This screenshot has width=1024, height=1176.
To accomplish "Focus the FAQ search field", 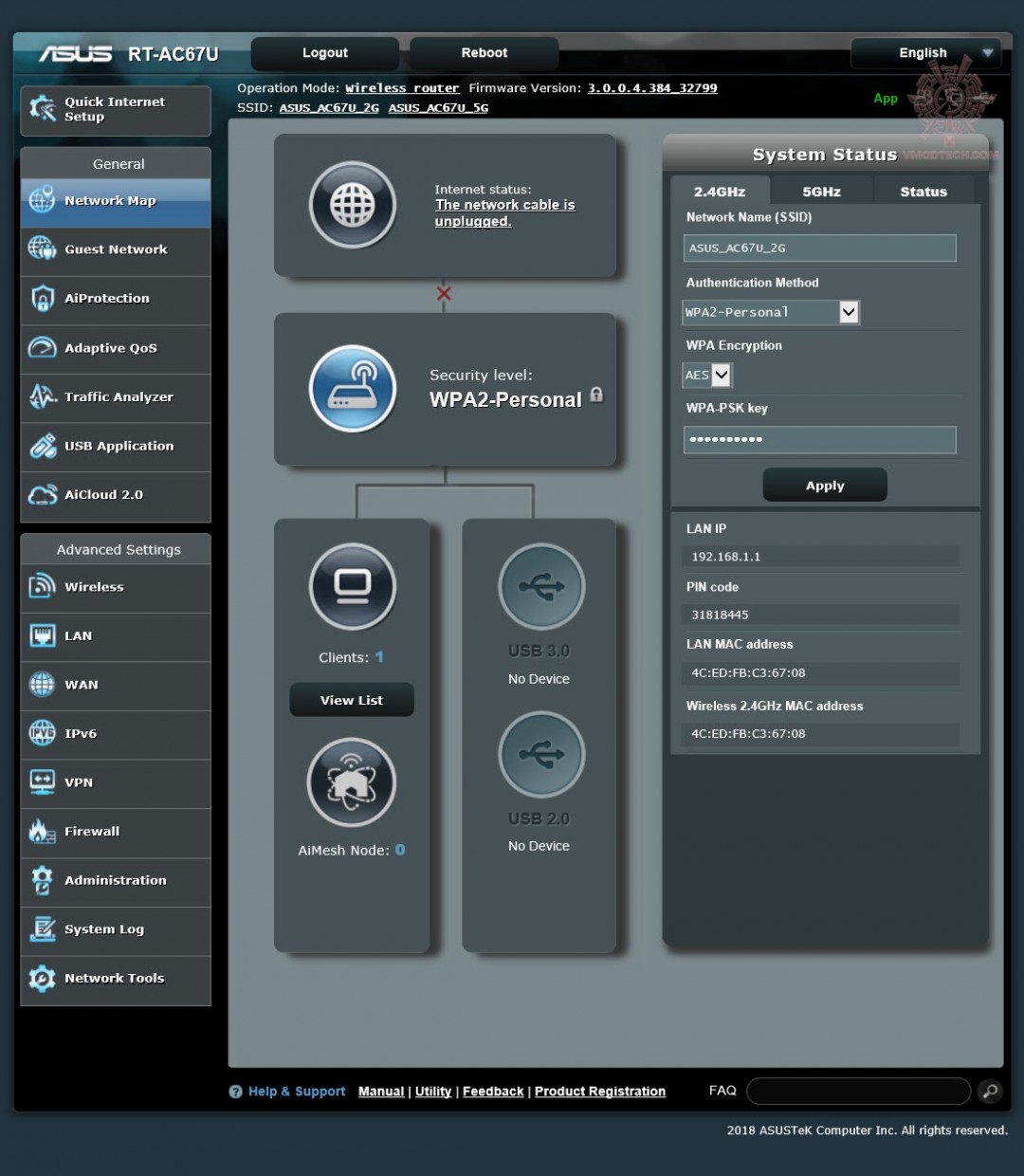I will tap(859, 1092).
